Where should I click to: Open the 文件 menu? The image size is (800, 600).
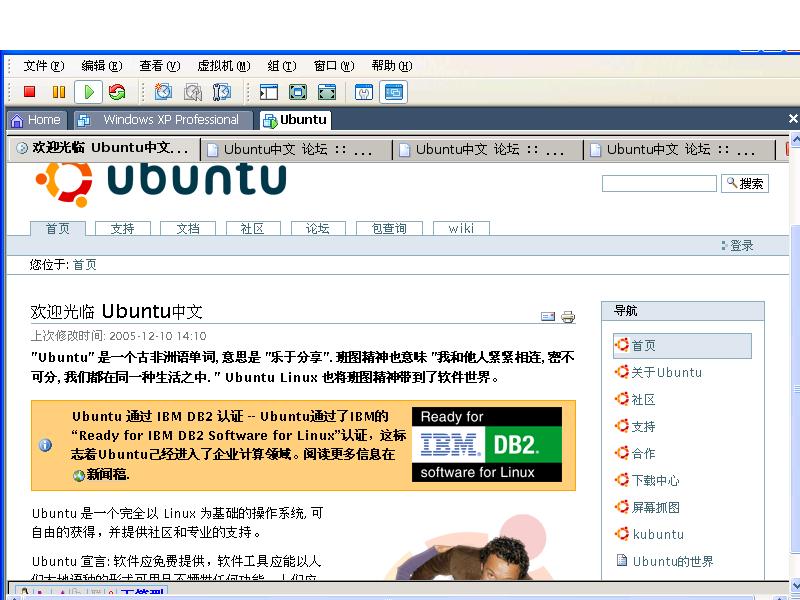44,66
